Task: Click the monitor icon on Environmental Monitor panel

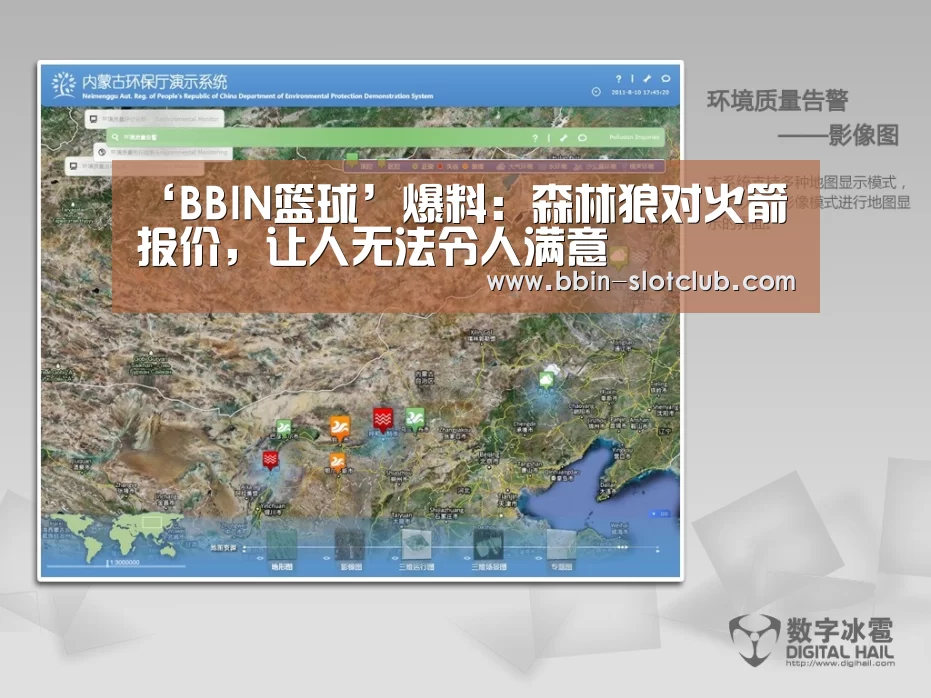Action: click(93, 119)
